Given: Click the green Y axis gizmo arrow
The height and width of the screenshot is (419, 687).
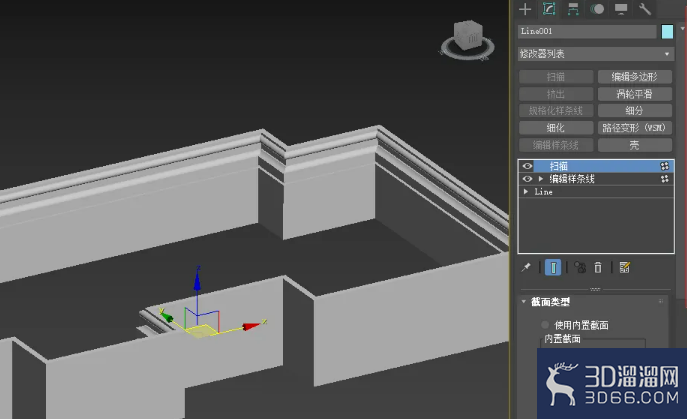Looking at the screenshot, I should coord(166,316).
